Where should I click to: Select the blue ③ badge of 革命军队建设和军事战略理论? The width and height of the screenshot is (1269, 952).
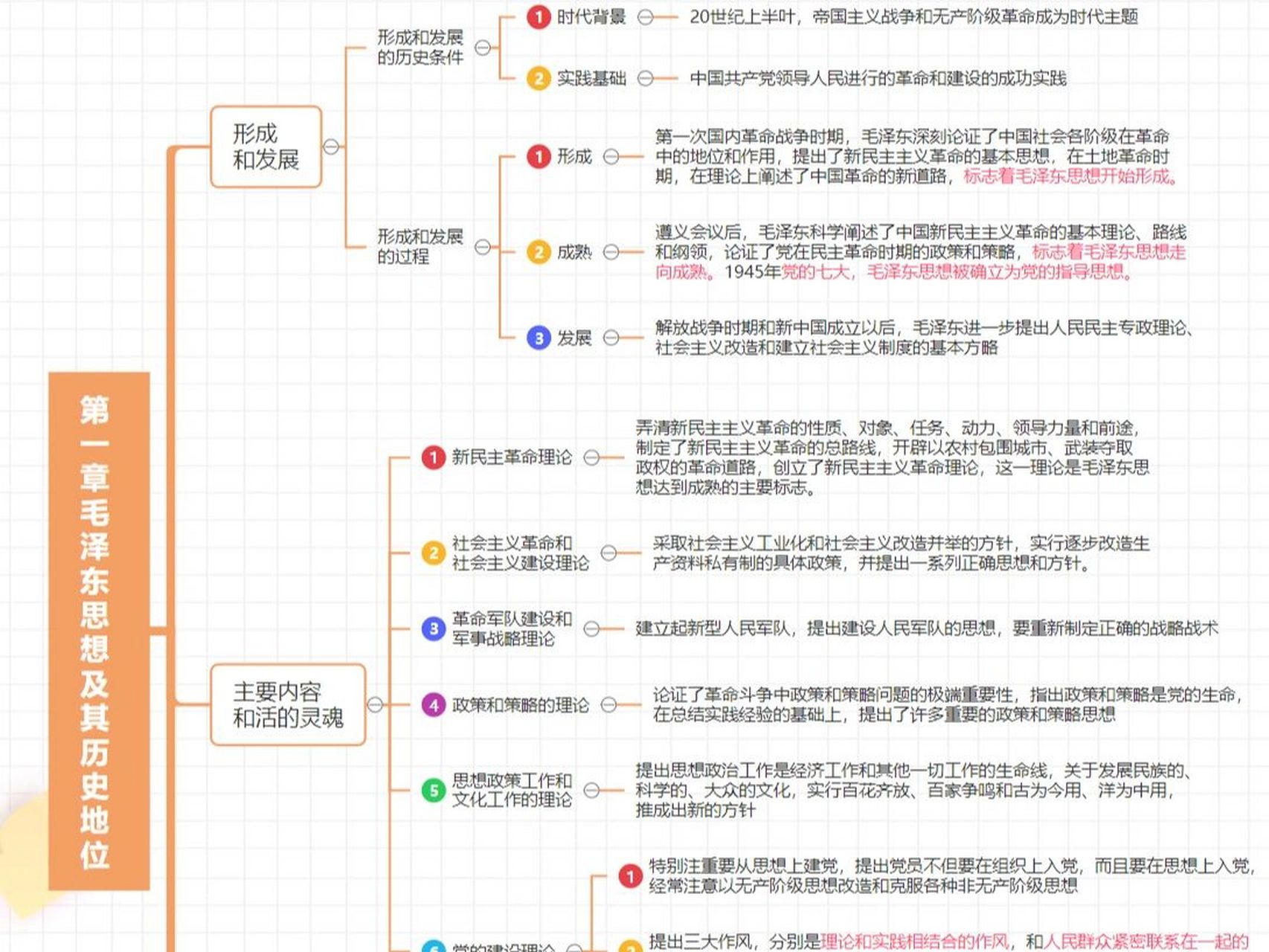(434, 628)
